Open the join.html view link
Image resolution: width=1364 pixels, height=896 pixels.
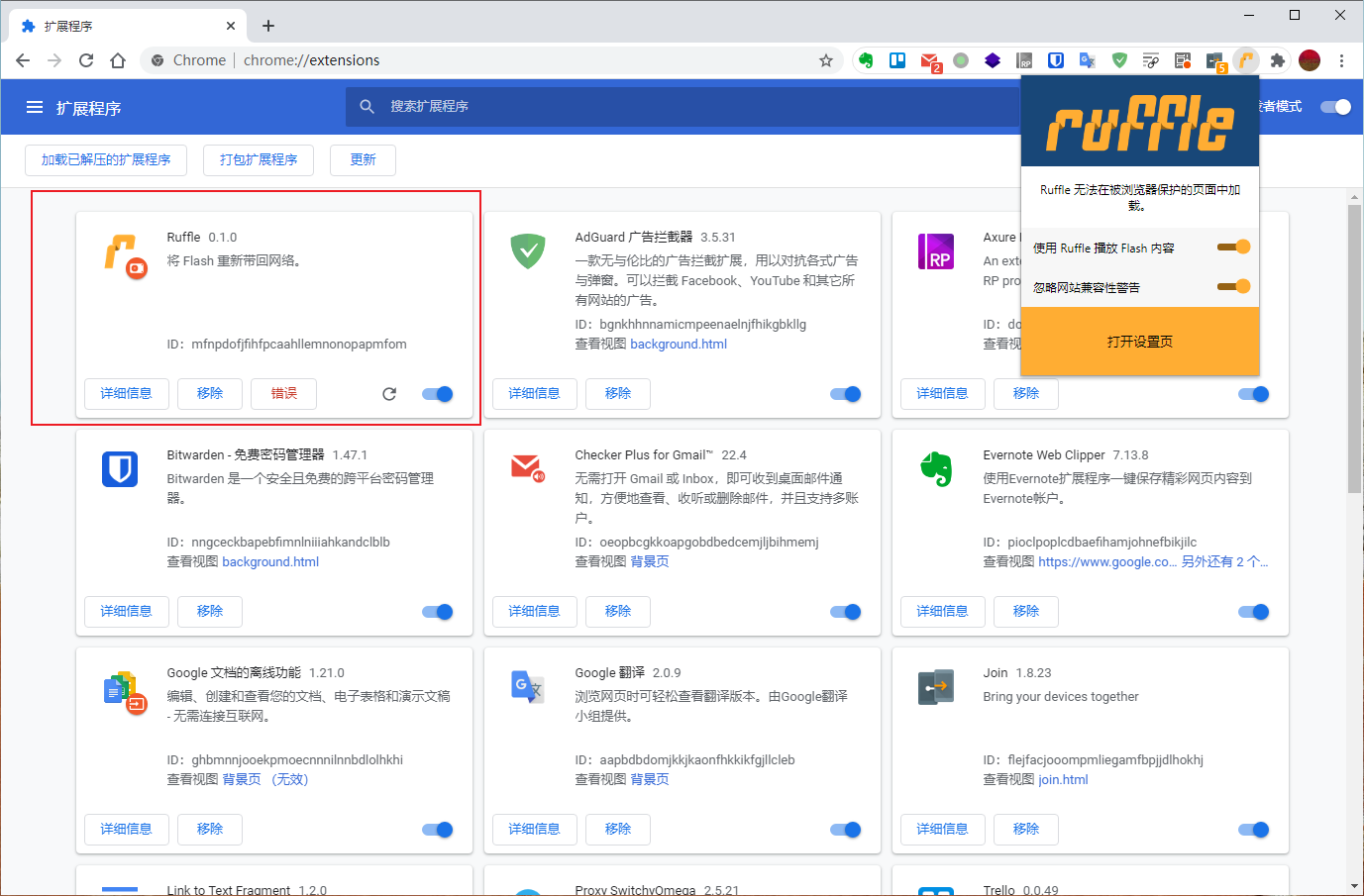click(1063, 779)
